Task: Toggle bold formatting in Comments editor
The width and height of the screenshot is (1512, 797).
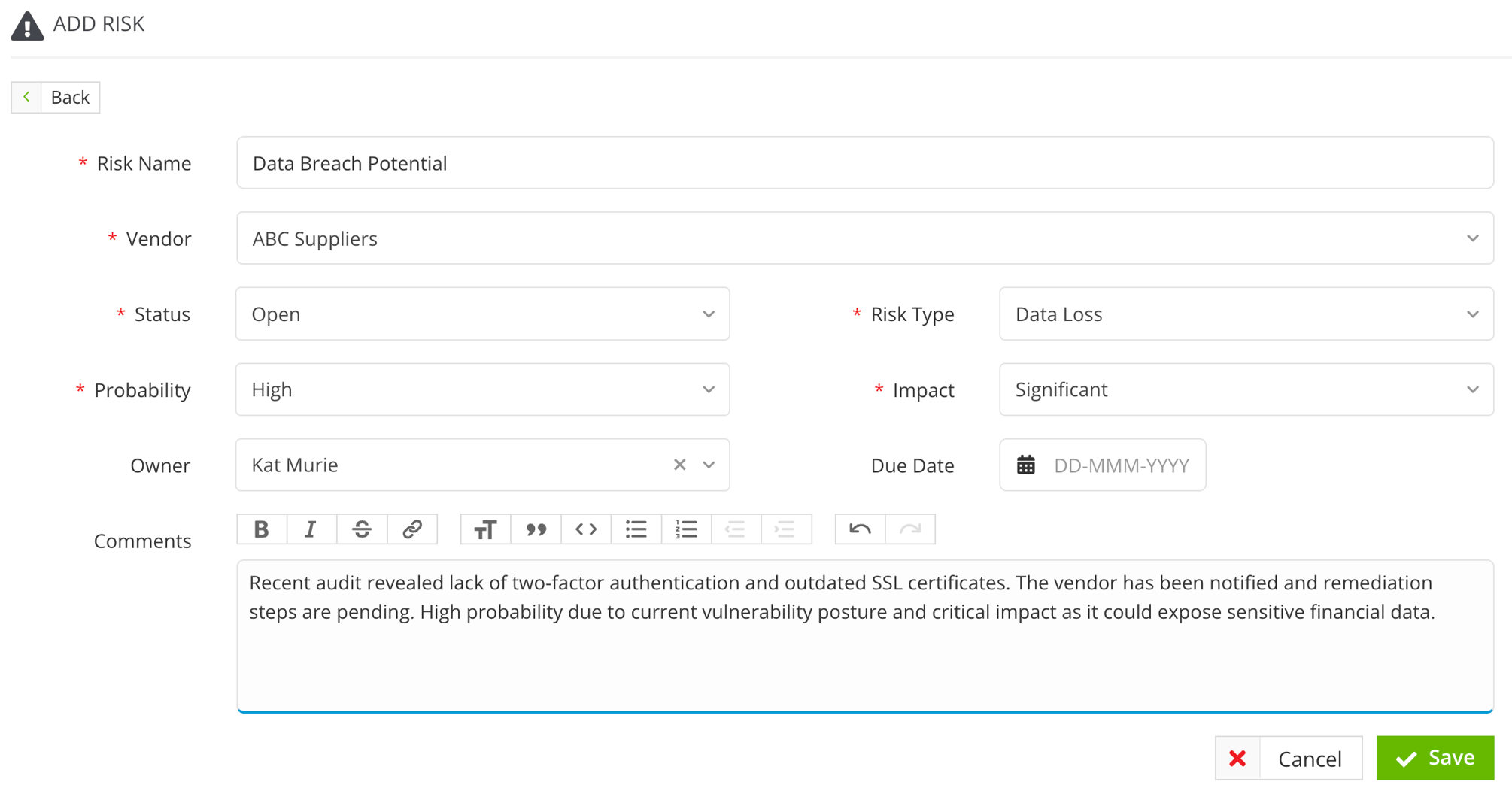Action: [x=261, y=529]
